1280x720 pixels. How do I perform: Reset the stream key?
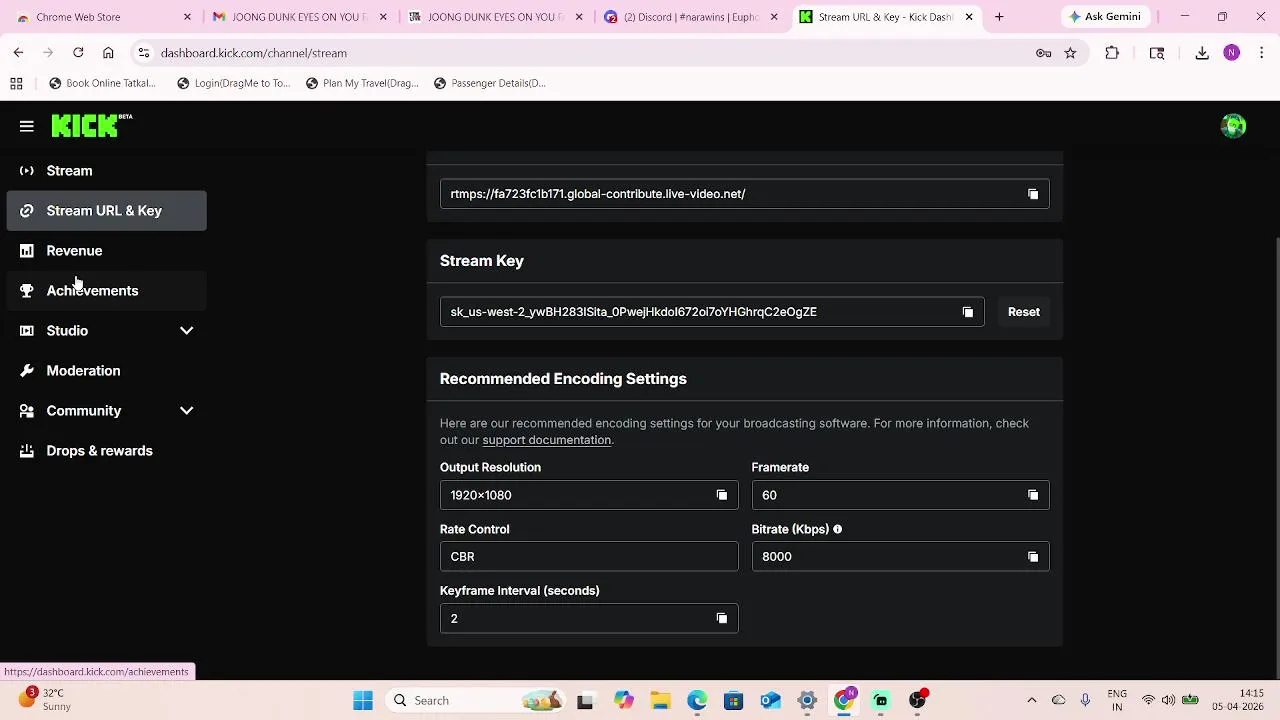tap(1023, 312)
